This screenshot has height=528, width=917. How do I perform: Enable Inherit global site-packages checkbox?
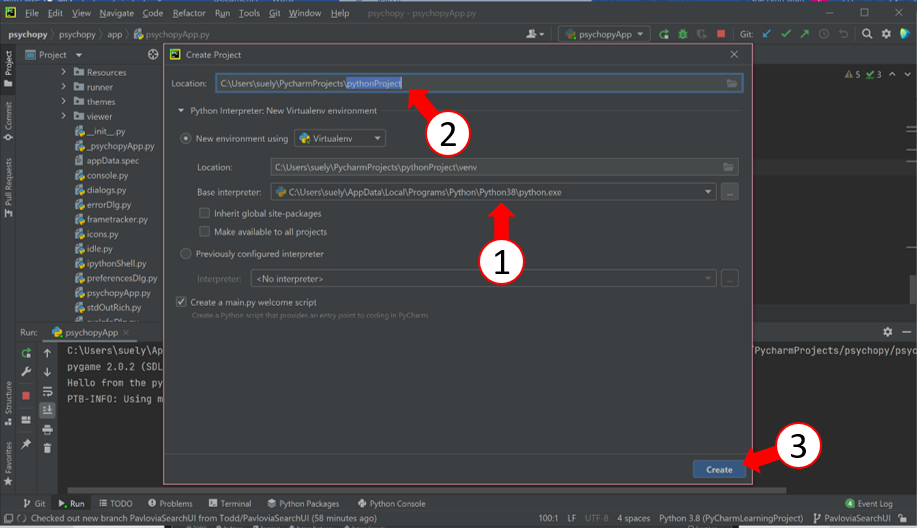pos(204,213)
